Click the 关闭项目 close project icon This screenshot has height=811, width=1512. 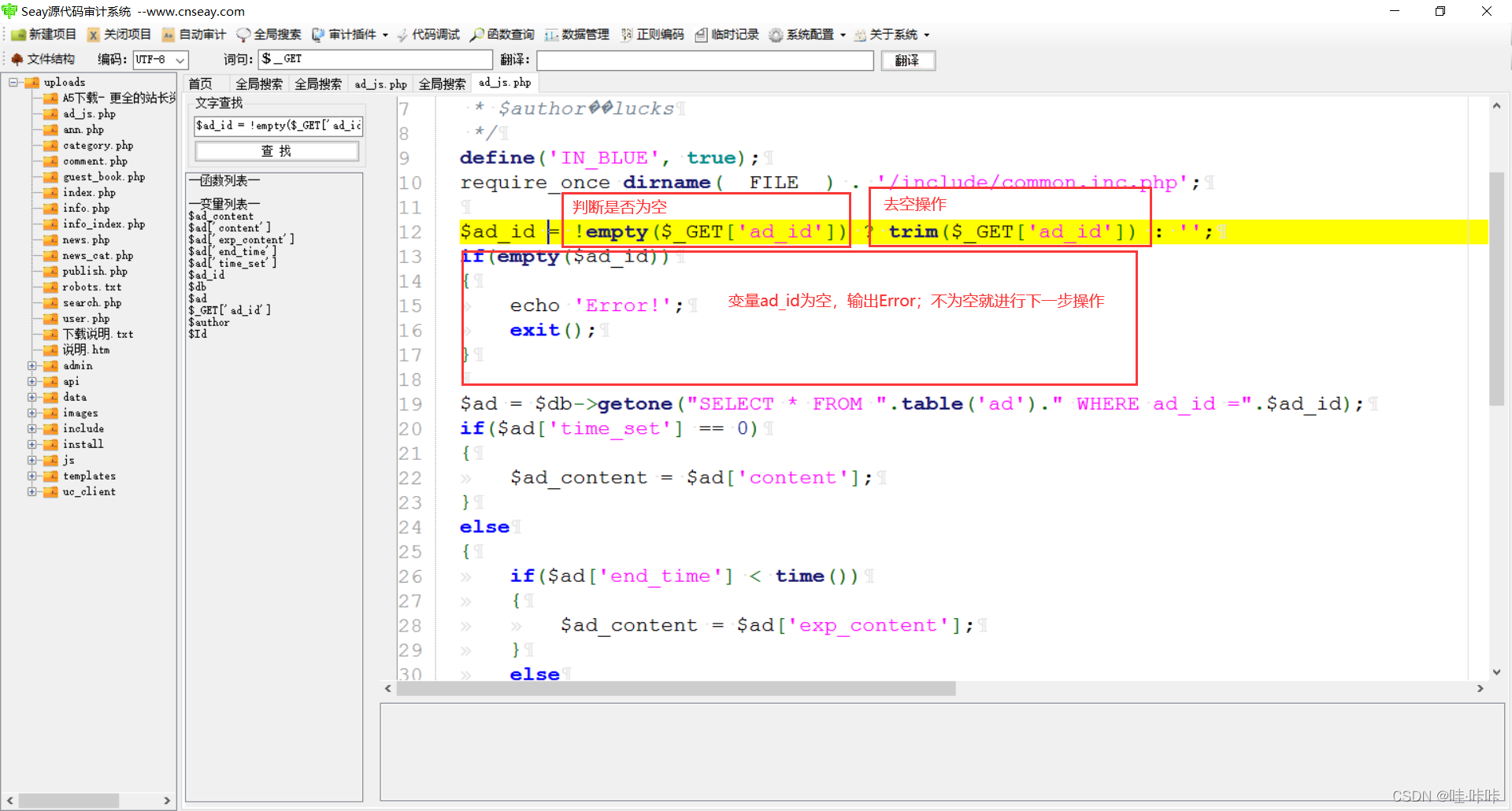click(94, 35)
